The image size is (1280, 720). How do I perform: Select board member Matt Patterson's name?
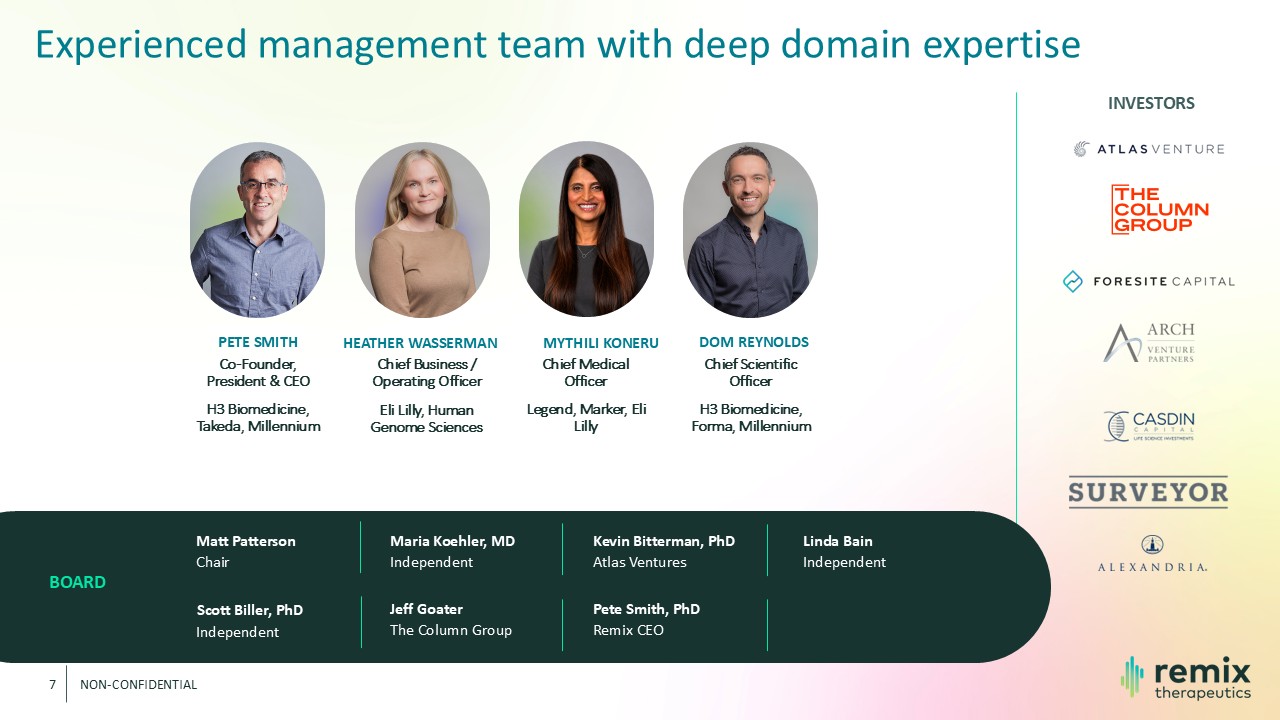(246, 541)
